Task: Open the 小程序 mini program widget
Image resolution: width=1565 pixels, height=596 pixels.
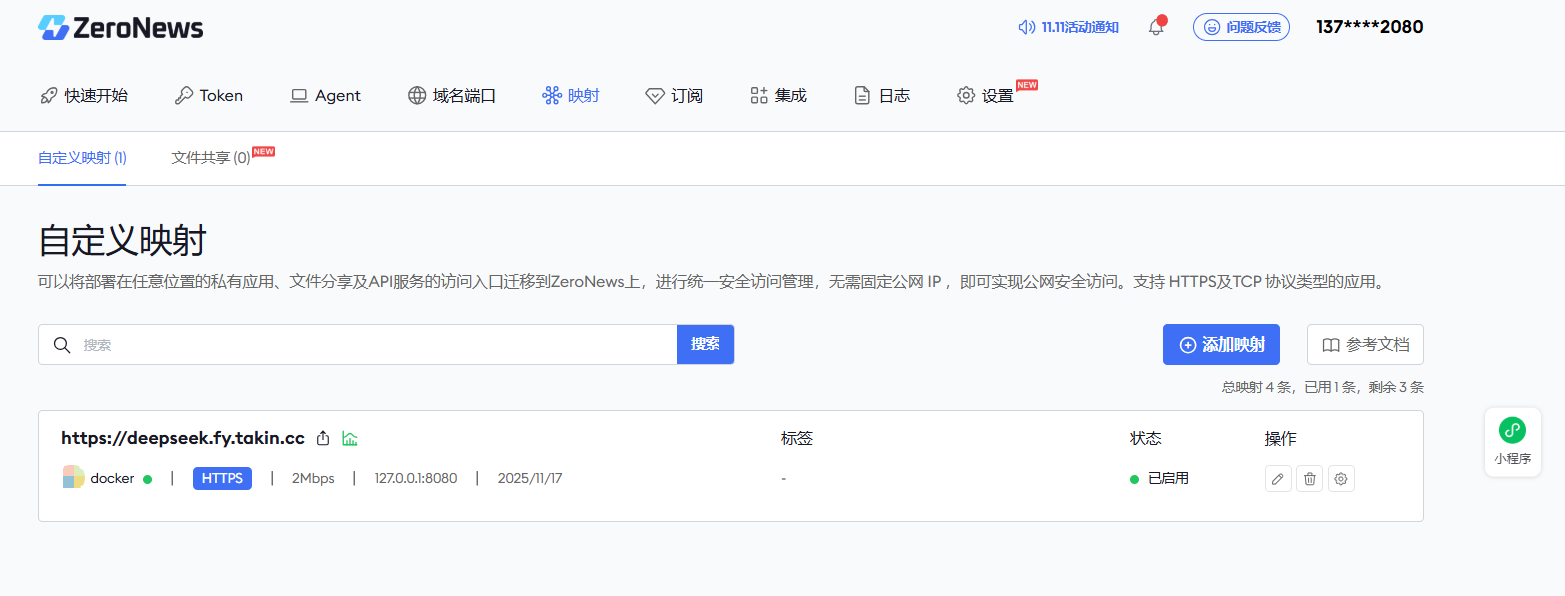Action: (x=1512, y=441)
